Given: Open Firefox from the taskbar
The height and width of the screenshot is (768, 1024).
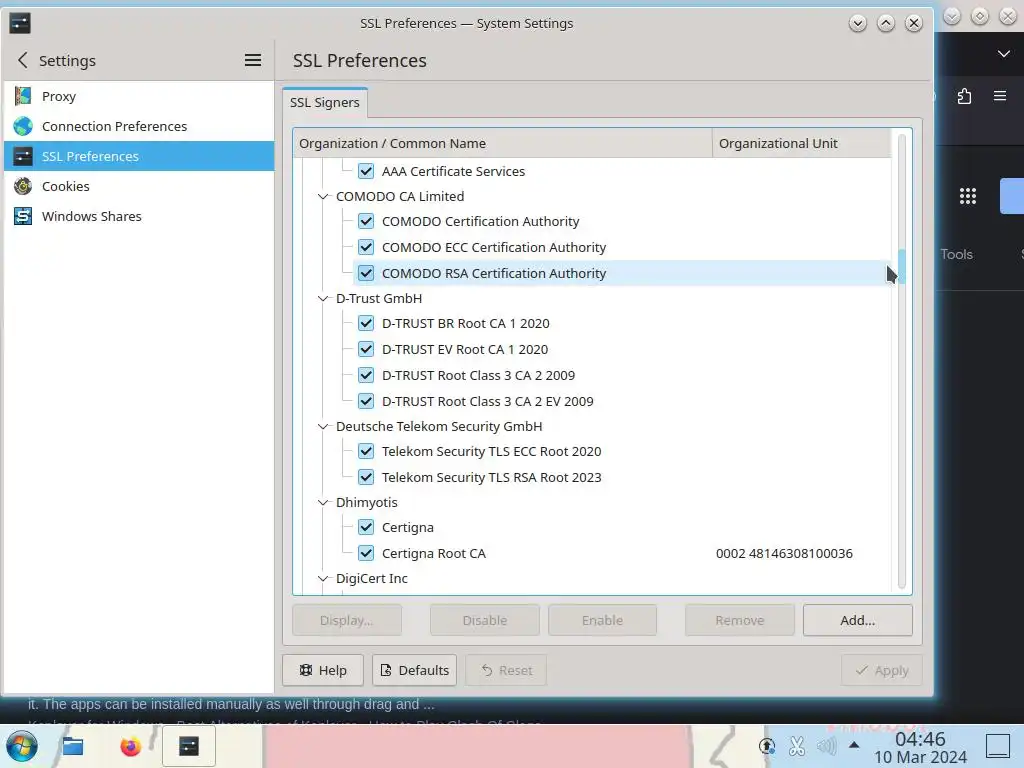Looking at the screenshot, I should [131, 746].
